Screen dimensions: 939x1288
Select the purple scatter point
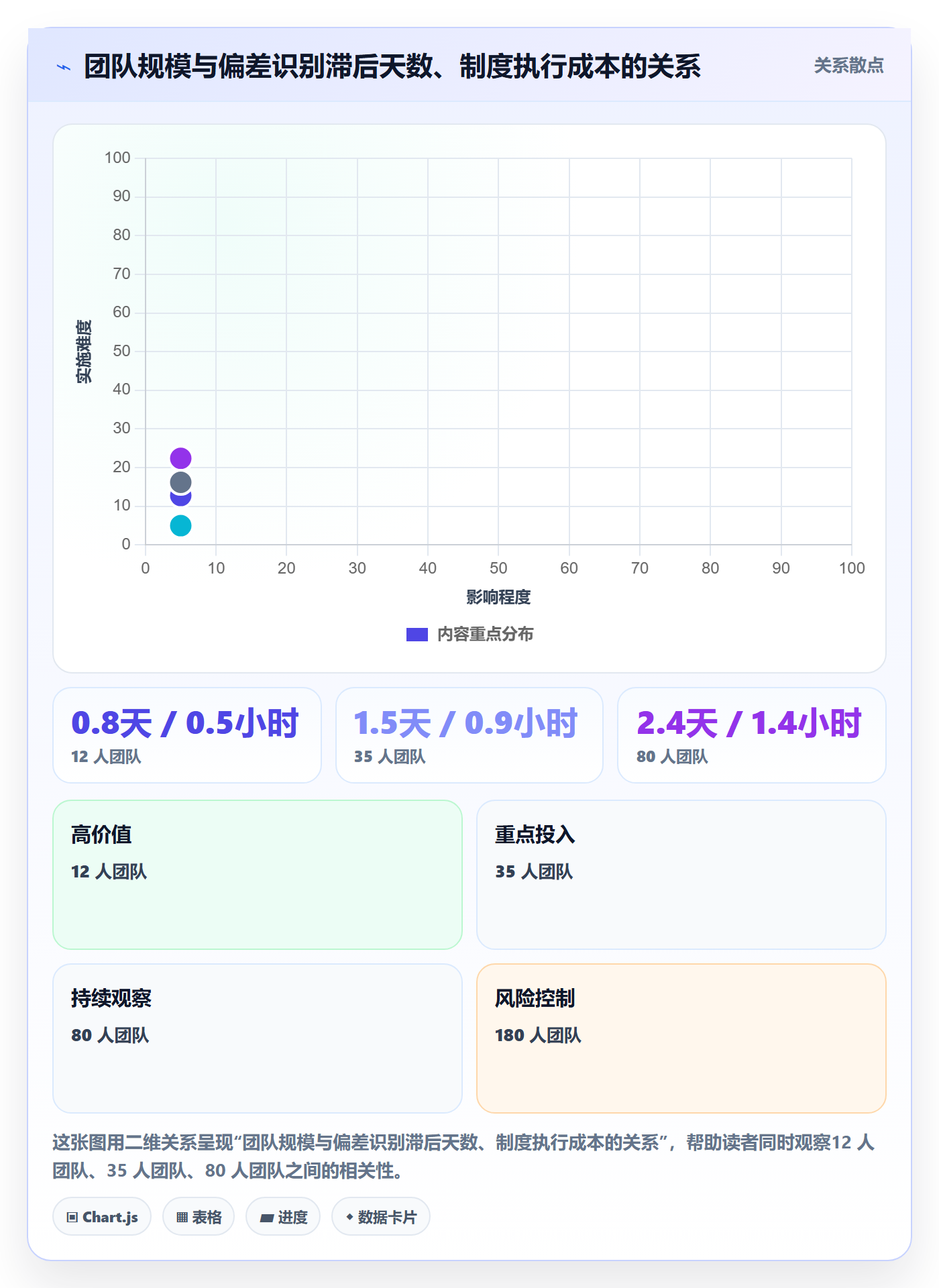coord(180,458)
